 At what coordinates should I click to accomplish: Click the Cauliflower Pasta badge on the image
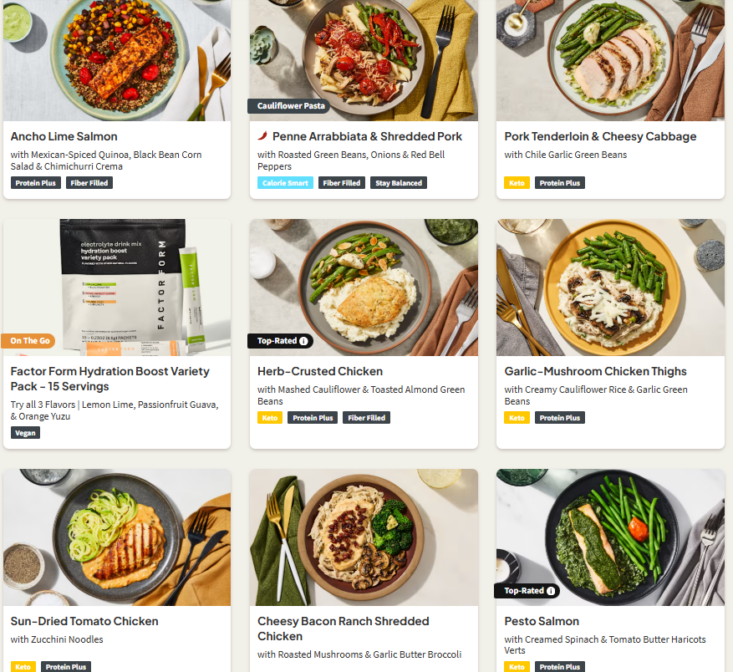[290, 106]
